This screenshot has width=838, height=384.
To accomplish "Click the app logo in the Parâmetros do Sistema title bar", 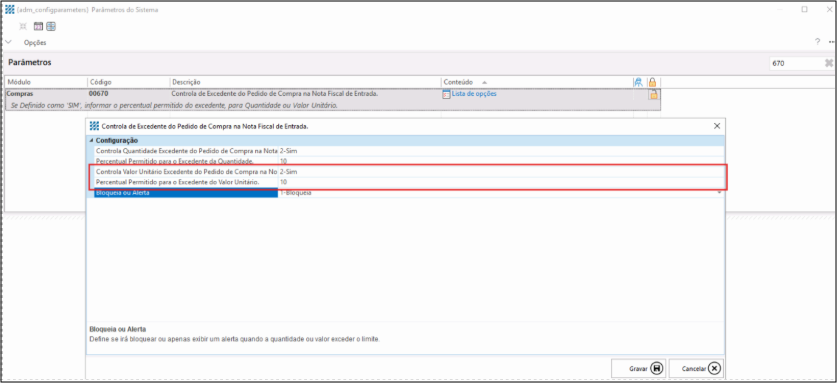I will (10, 10).
